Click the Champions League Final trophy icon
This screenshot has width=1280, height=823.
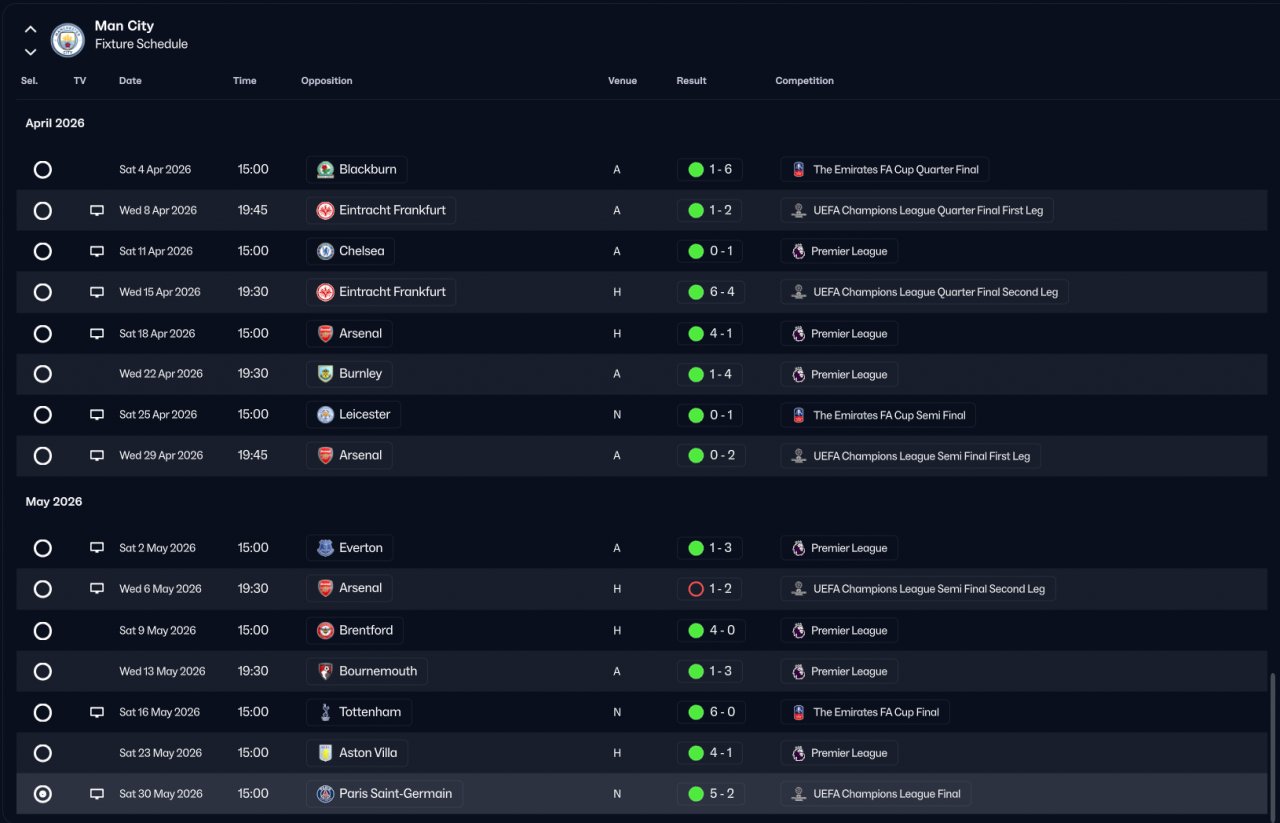tap(798, 794)
